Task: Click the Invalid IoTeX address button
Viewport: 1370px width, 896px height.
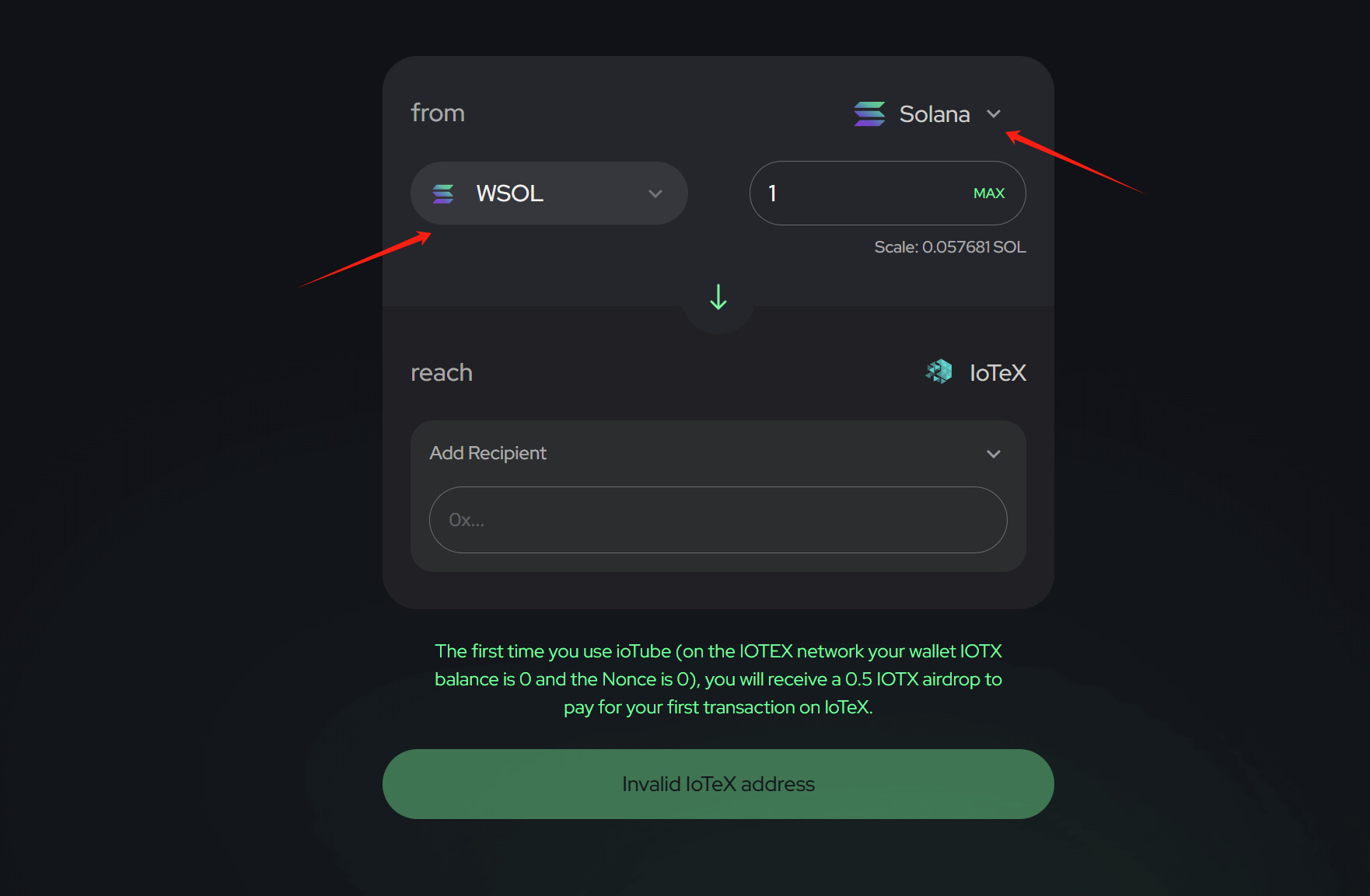Action: (x=718, y=784)
